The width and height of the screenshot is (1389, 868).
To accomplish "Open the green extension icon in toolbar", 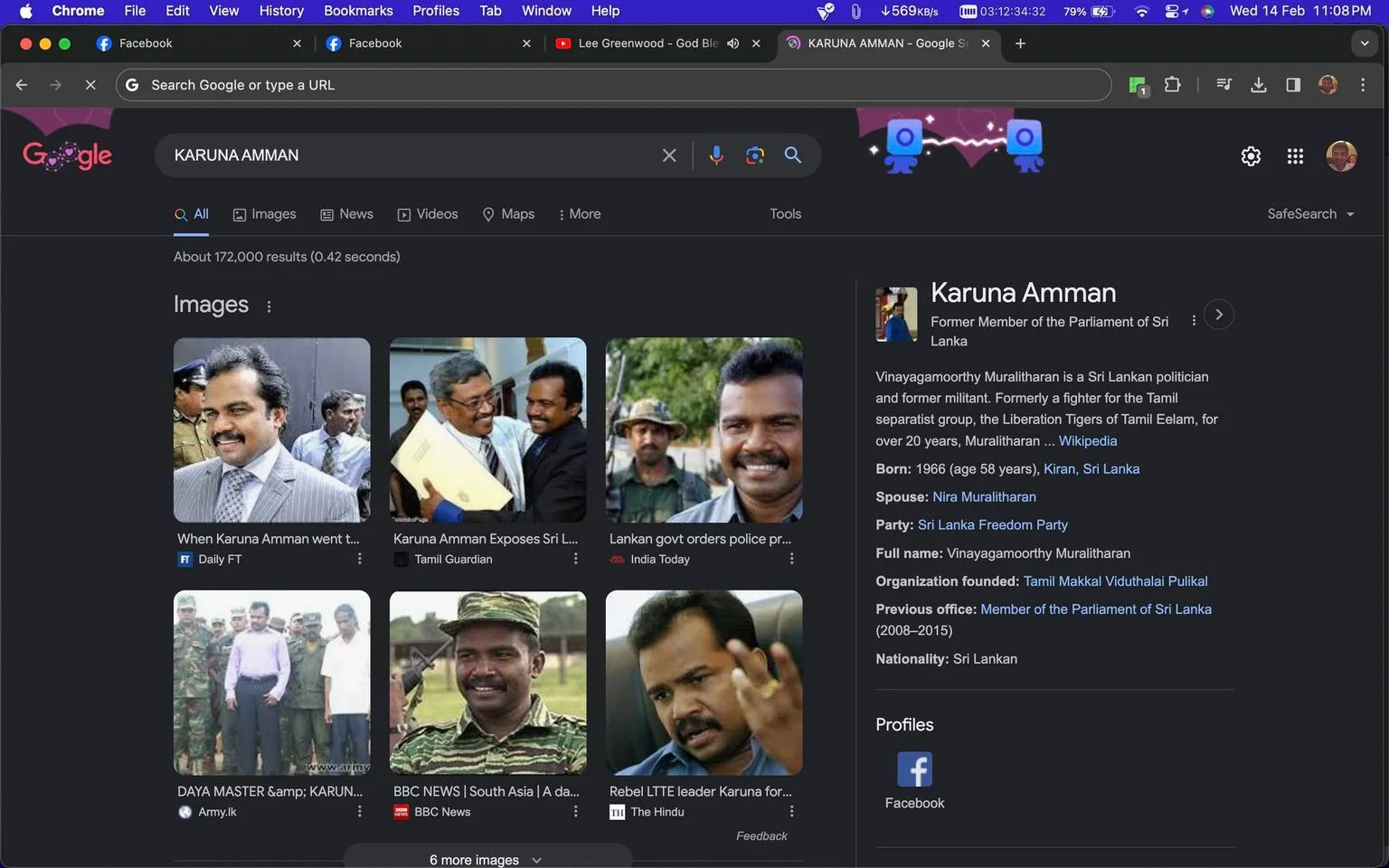I will [1139, 86].
